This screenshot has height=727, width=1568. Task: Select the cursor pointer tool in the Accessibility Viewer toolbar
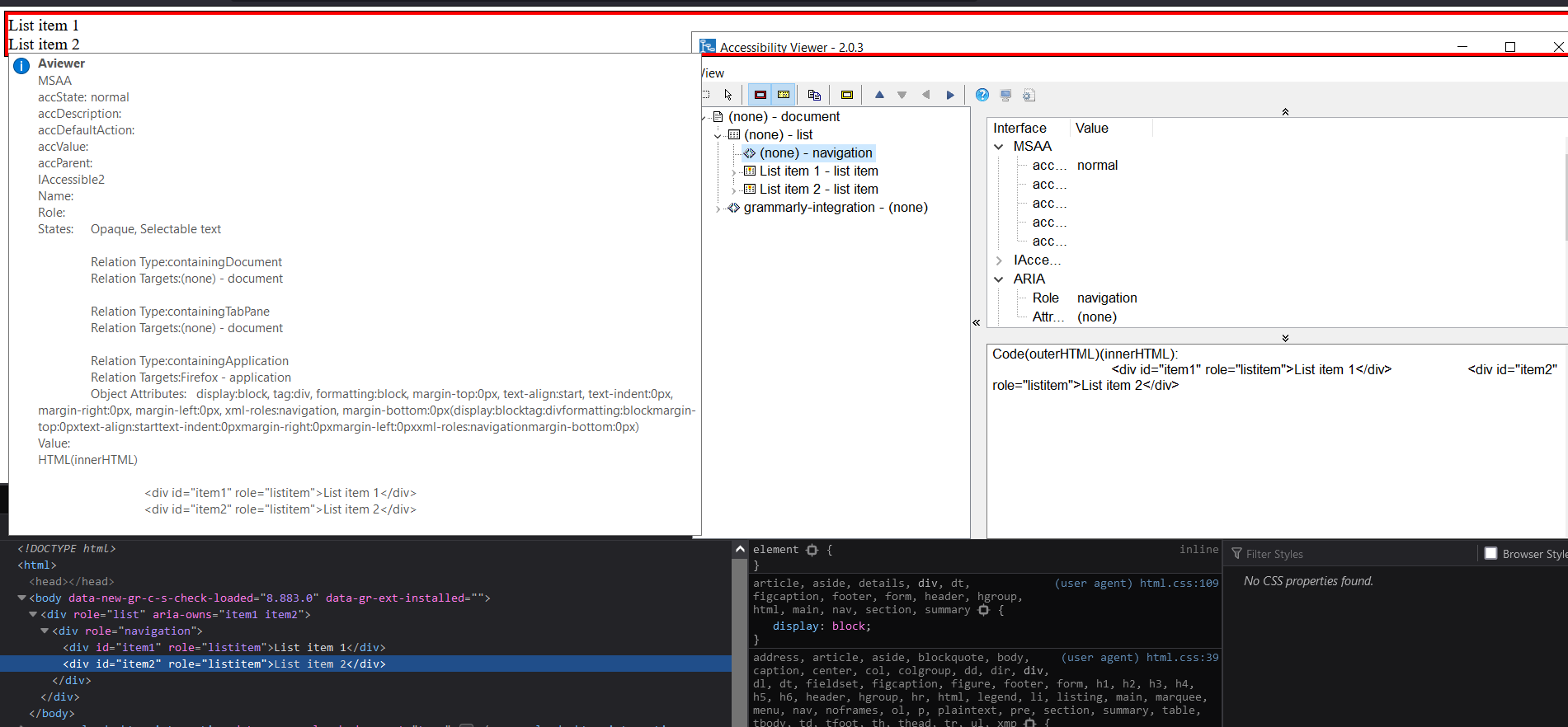(727, 95)
